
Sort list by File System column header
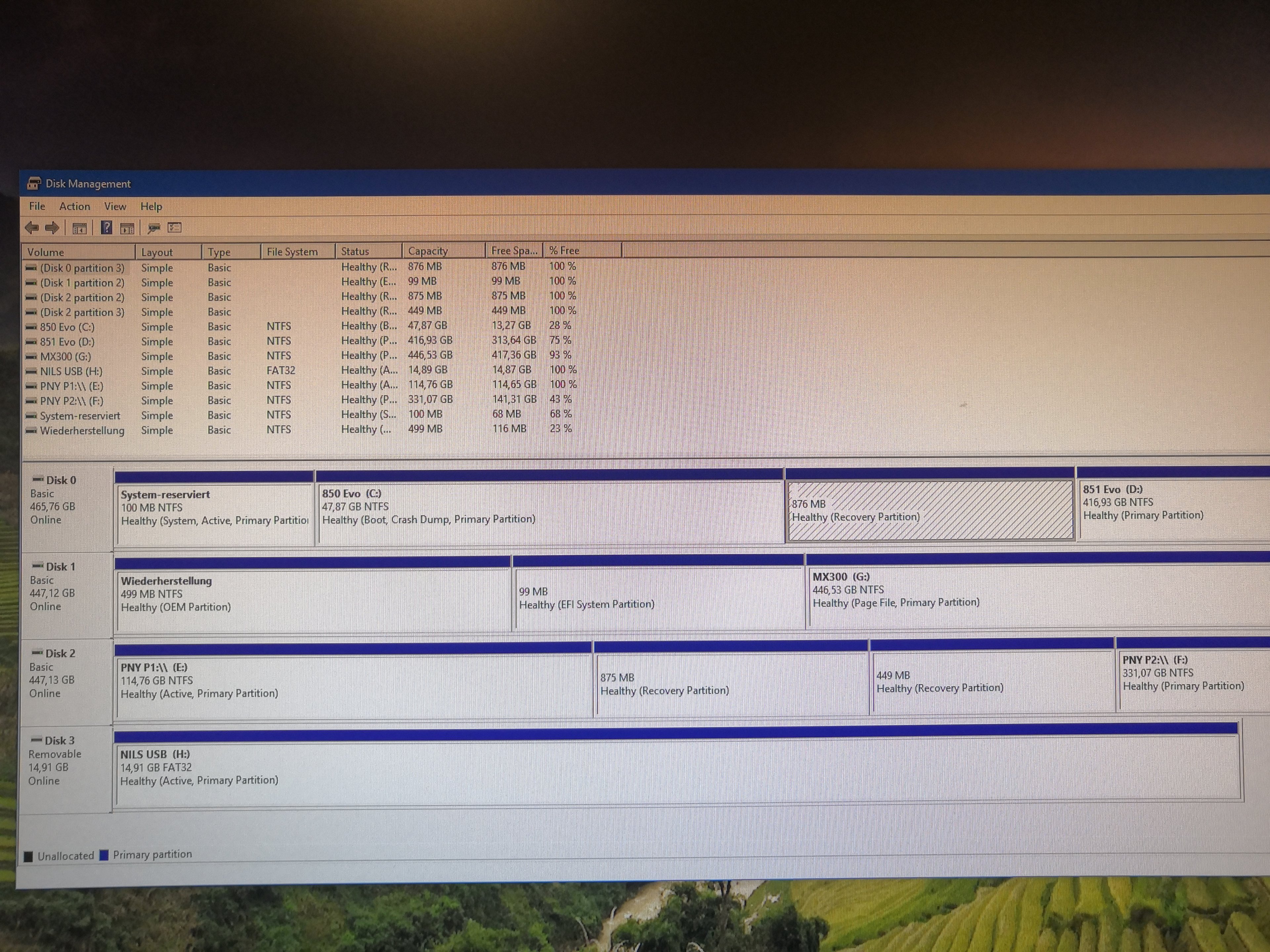click(x=292, y=251)
